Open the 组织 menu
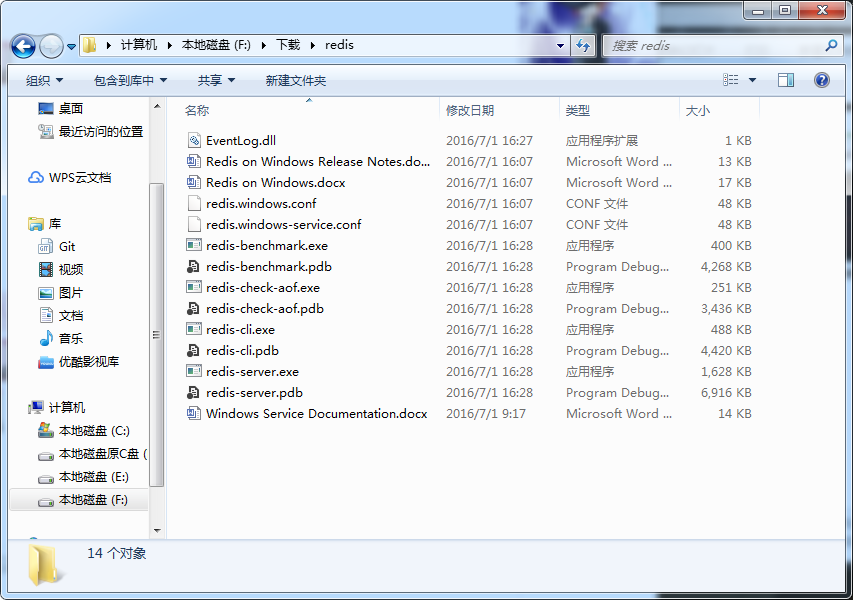Image resolution: width=853 pixels, height=600 pixels. [x=44, y=81]
